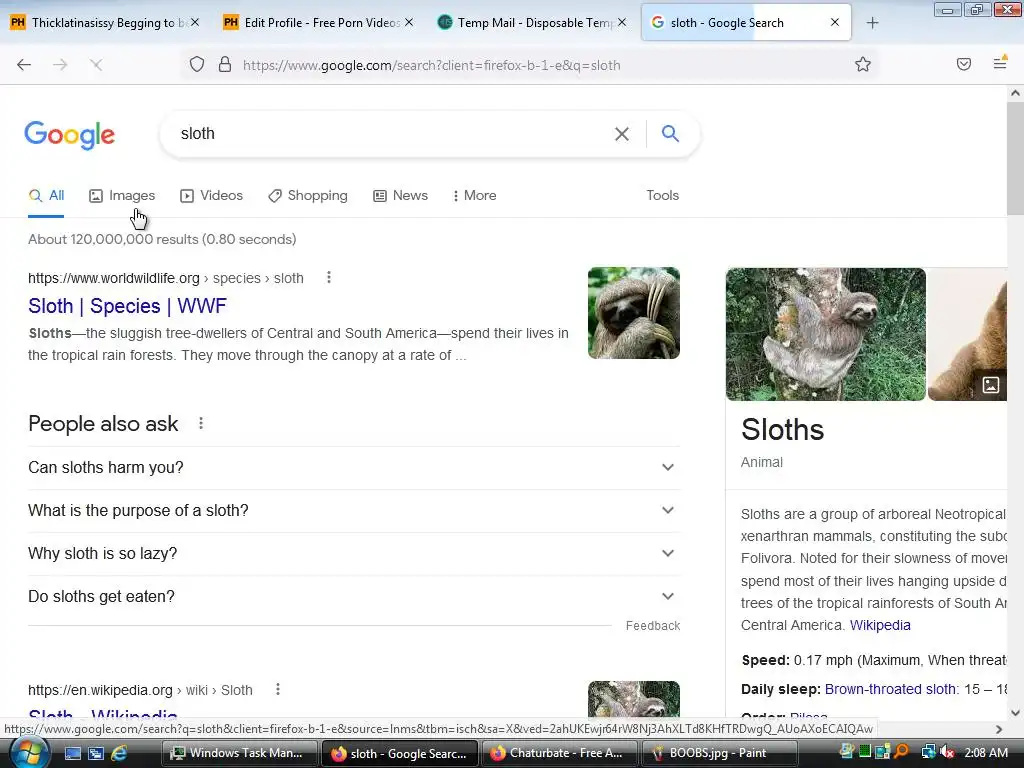Screen dimensions: 1024x768
Task: Open the worldwildlife.org URL breadcrumb
Action: (165, 278)
